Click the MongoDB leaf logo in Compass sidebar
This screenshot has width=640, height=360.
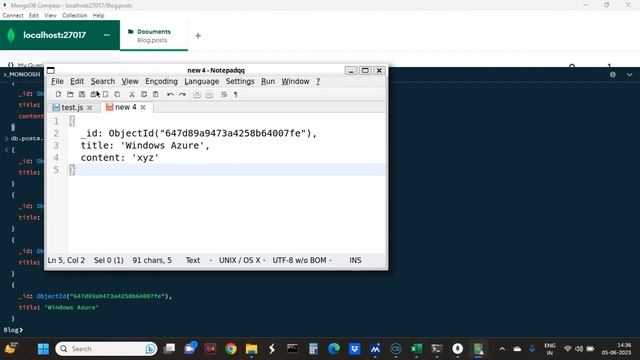point(11,35)
